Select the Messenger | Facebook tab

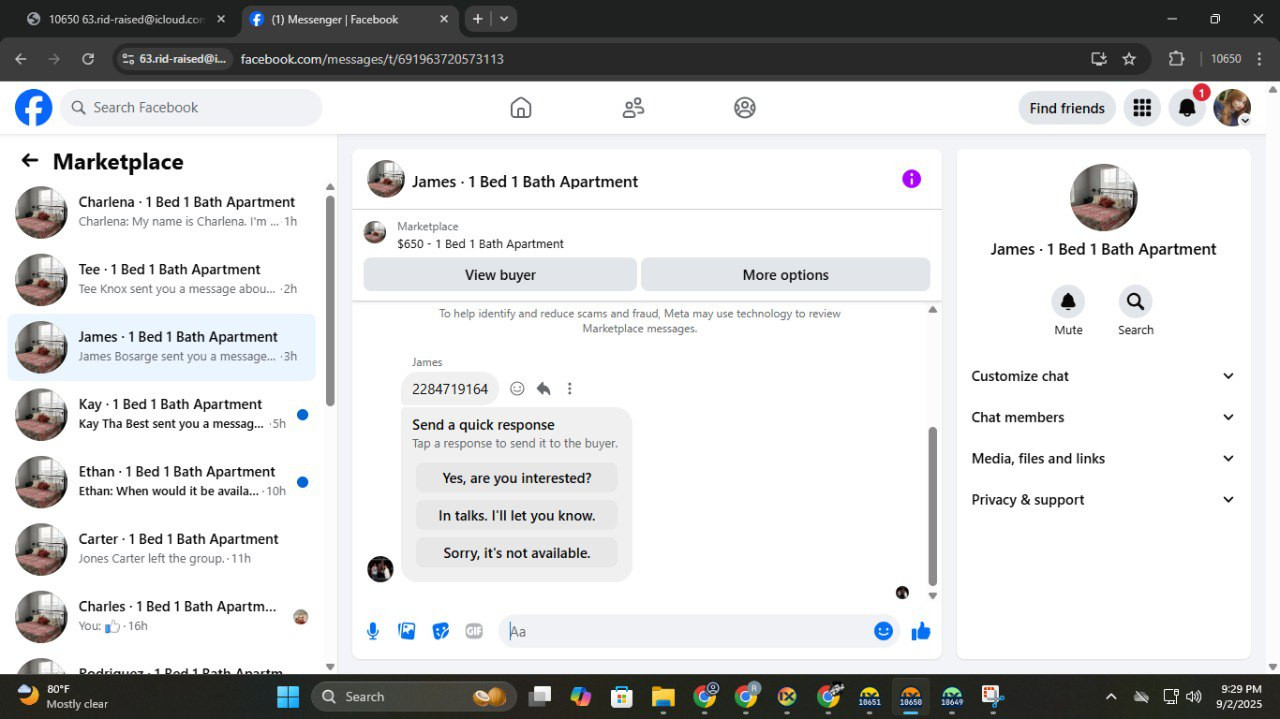coord(350,19)
